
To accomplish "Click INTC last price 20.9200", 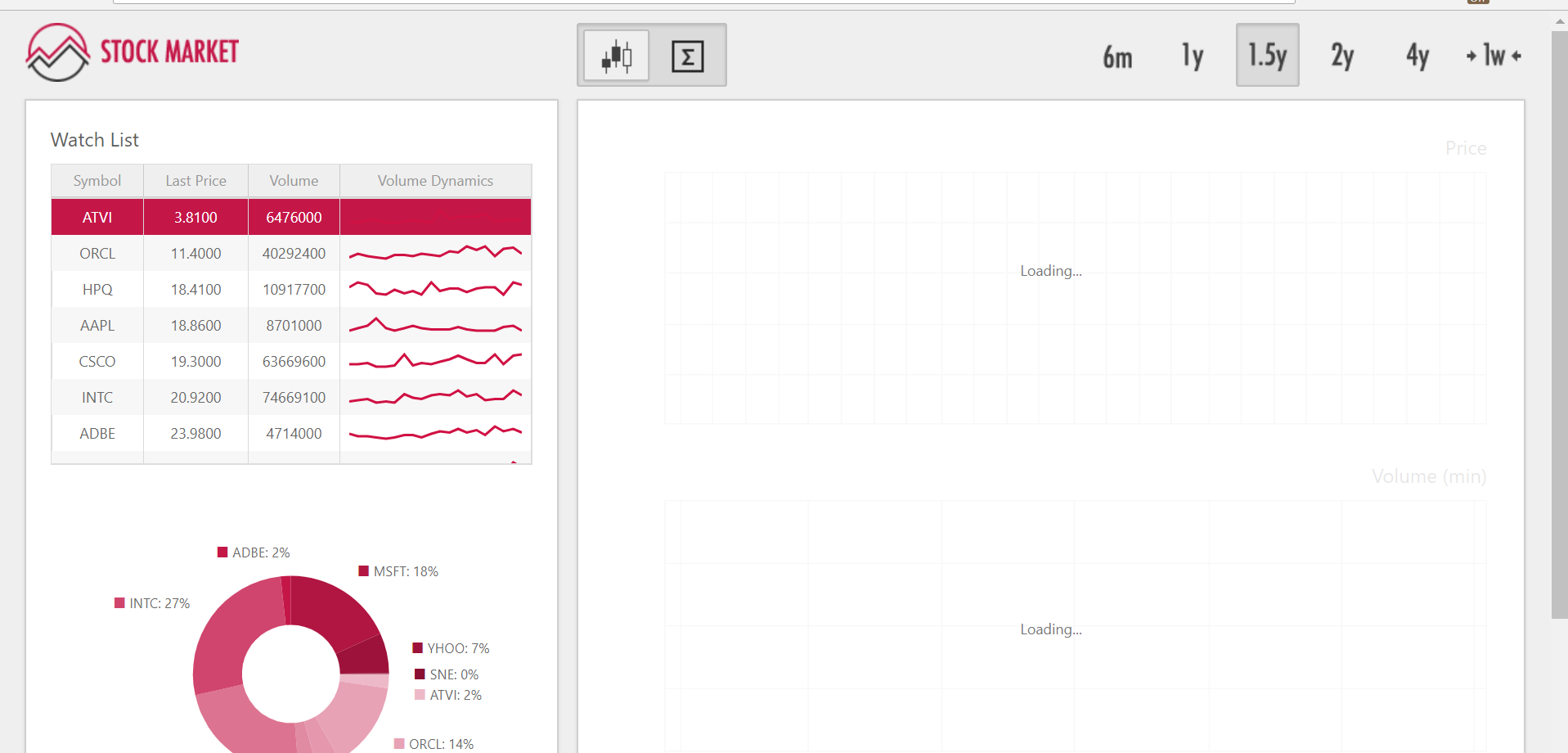I will [195, 397].
